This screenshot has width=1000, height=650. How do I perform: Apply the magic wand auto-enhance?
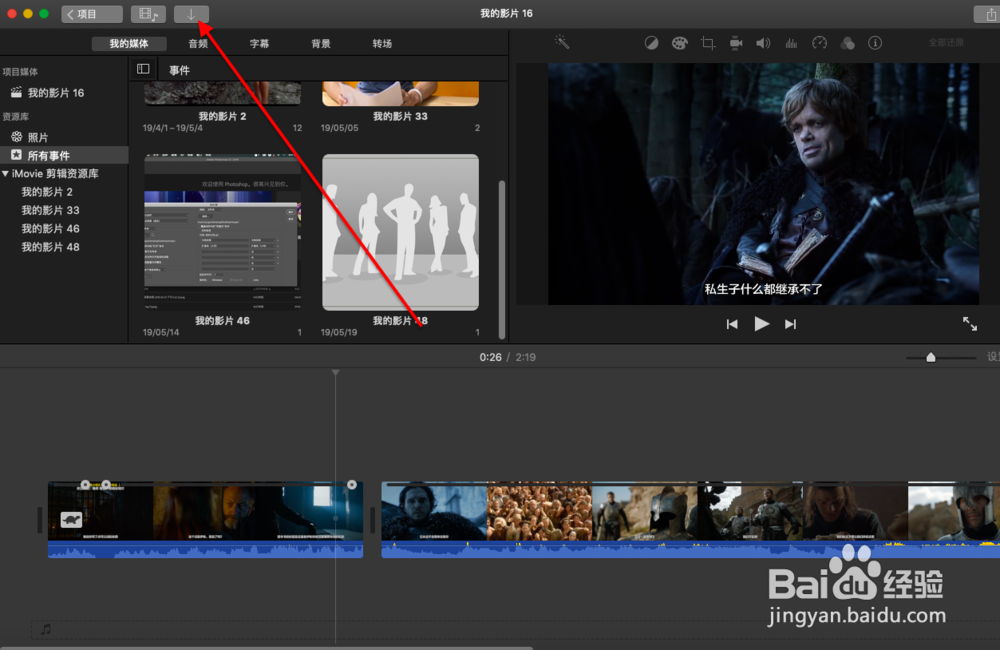coord(562,43)
